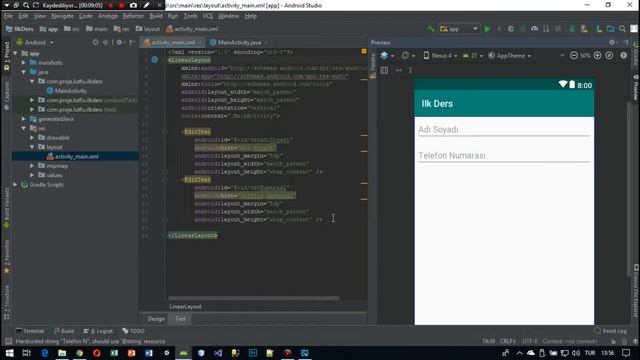640x360 pixels.
Task: Click the layout gutter icon next to LinearLayout
Action: point(155,60)
